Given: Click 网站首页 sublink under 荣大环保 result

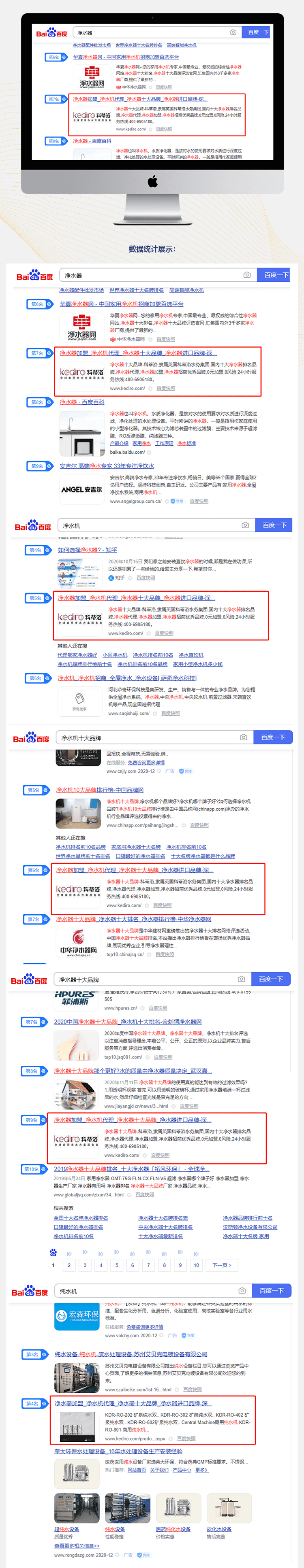Looking at the screenshot, I should click(x=137, y=1469).
